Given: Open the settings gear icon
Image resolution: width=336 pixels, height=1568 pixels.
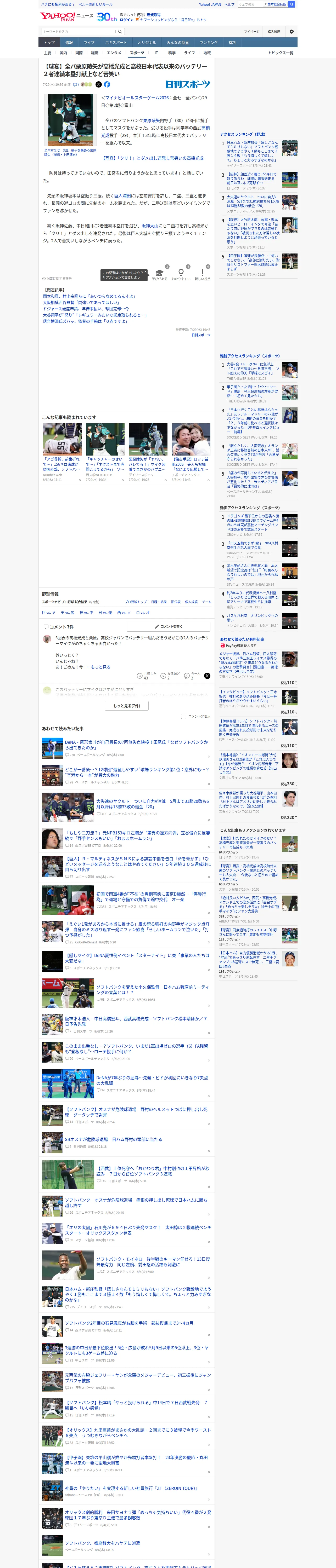Looking at the screenshot, I should pyautogui.click(x=292, y=32).
